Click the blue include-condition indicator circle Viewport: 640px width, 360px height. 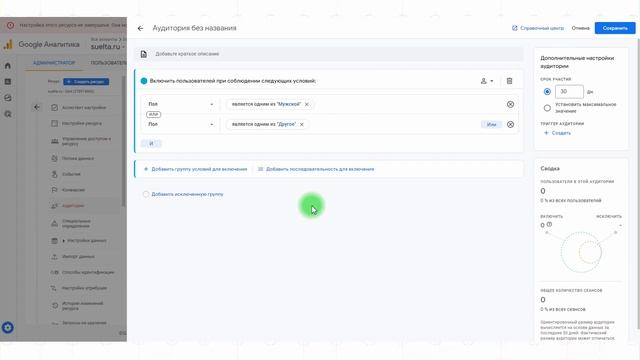(144, 81)
